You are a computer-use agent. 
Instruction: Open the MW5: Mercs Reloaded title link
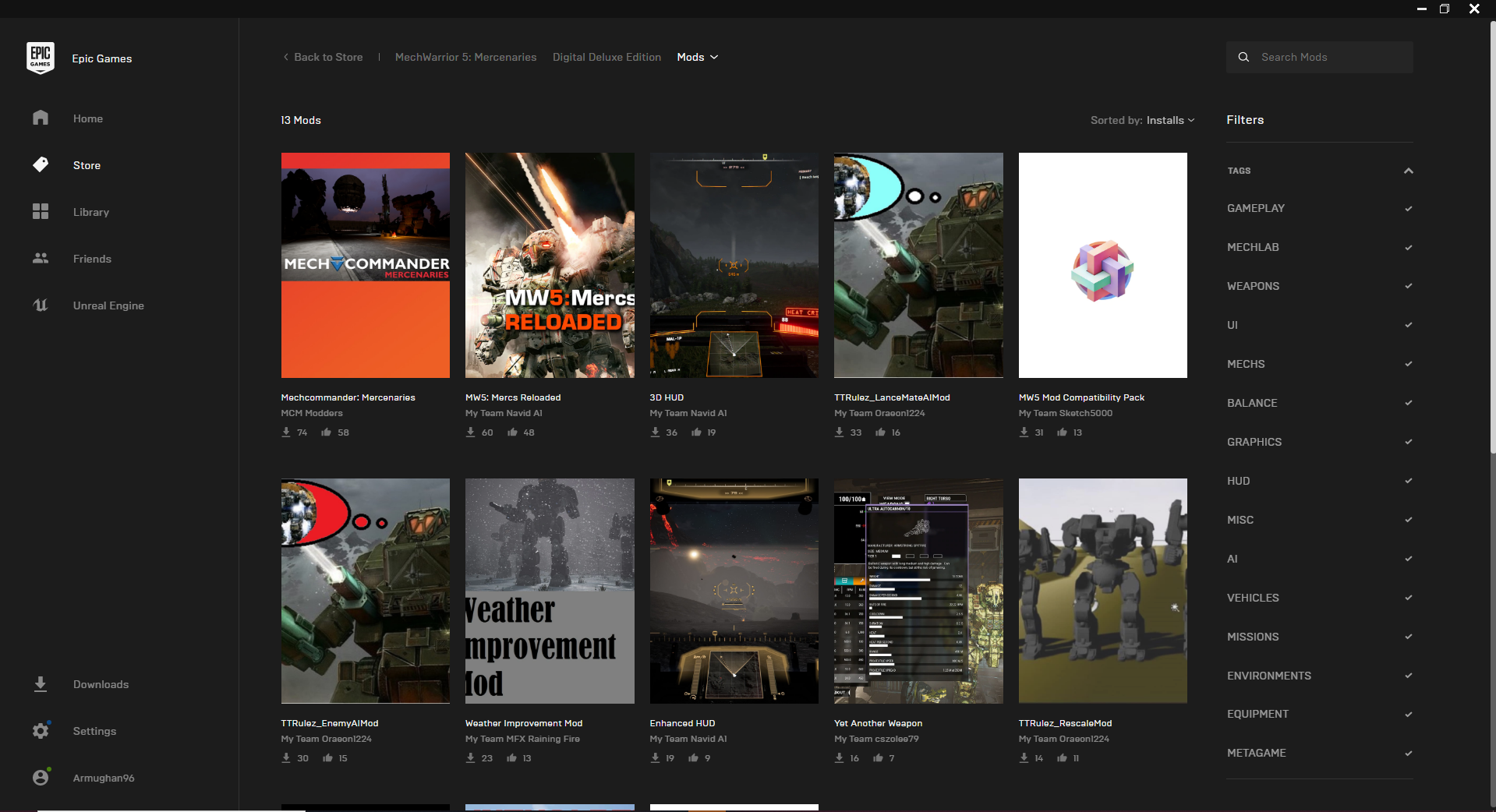(x=513, y=397)
